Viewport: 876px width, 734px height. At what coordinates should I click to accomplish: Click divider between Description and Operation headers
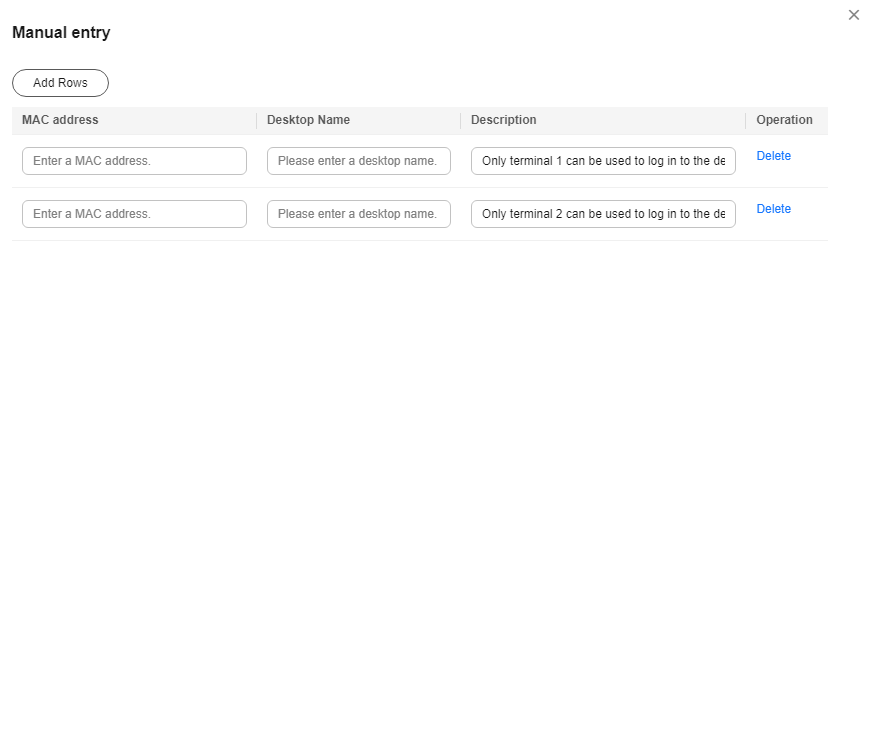tap(745, 121)
